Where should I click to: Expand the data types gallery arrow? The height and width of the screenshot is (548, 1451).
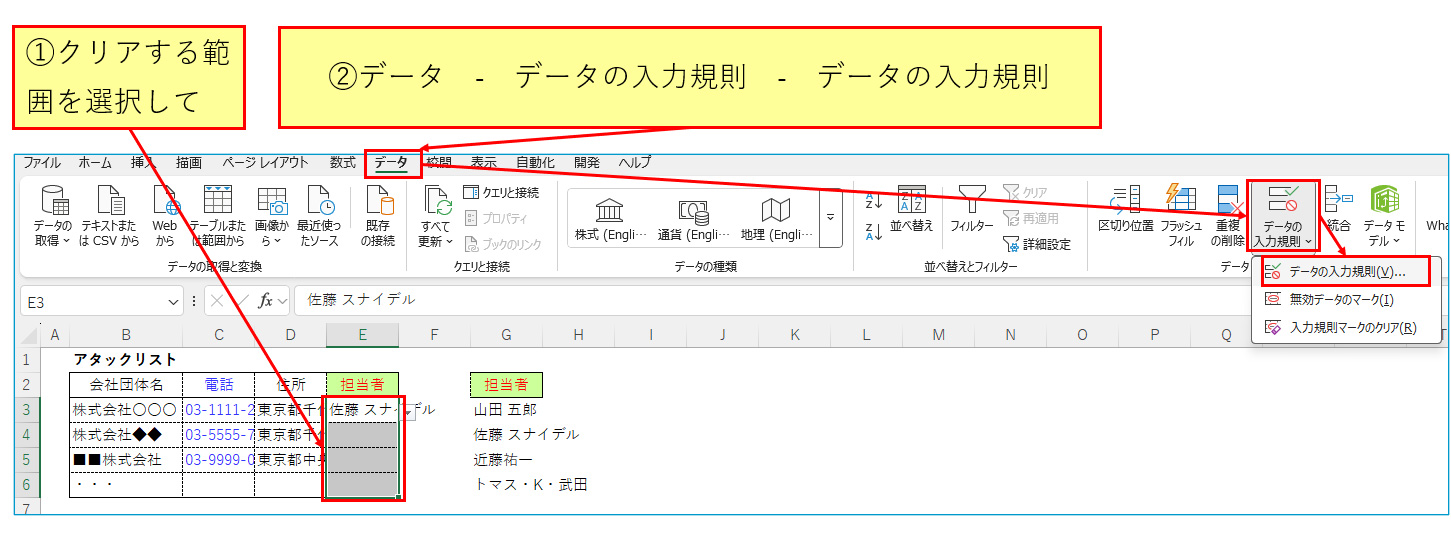click(830, 217)
